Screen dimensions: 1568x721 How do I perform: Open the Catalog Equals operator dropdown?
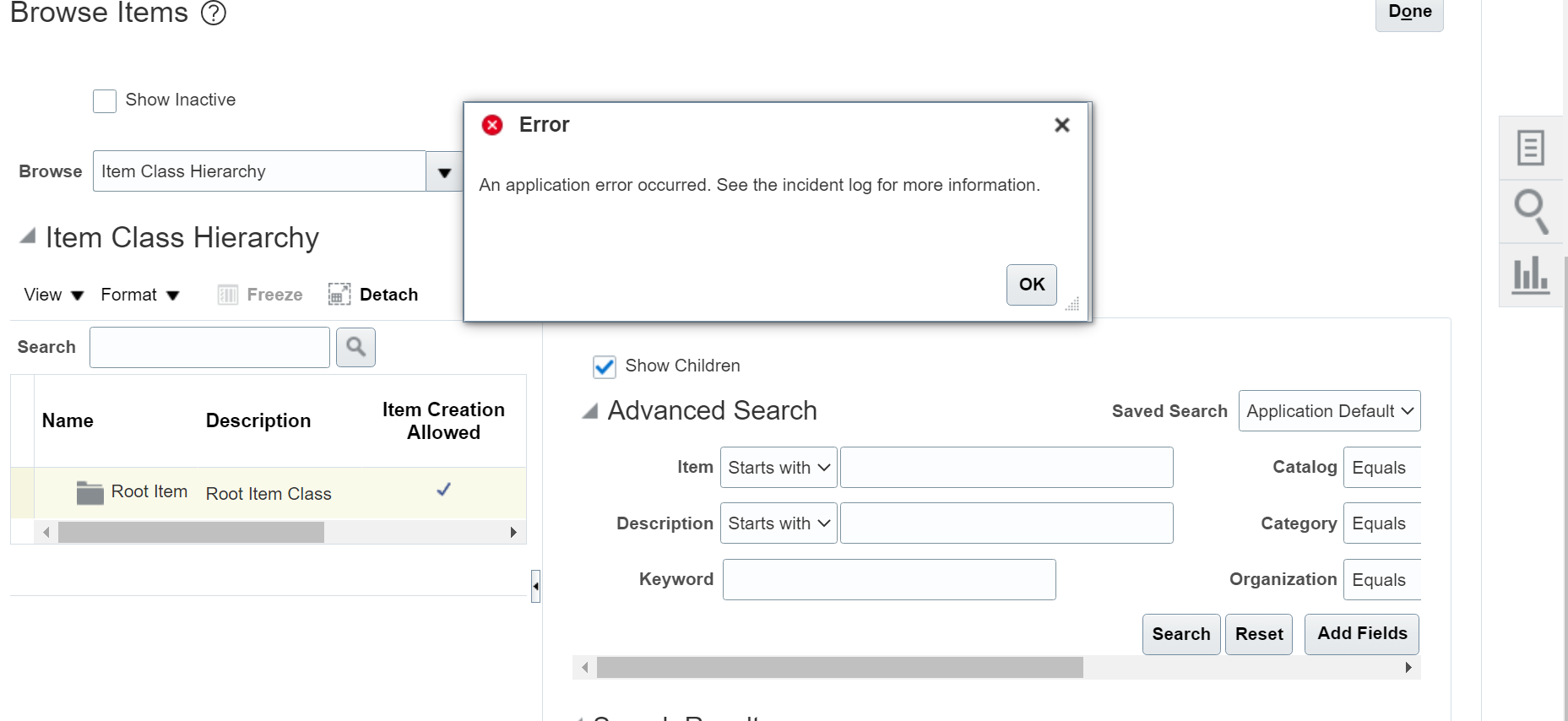coord(1382,468)
